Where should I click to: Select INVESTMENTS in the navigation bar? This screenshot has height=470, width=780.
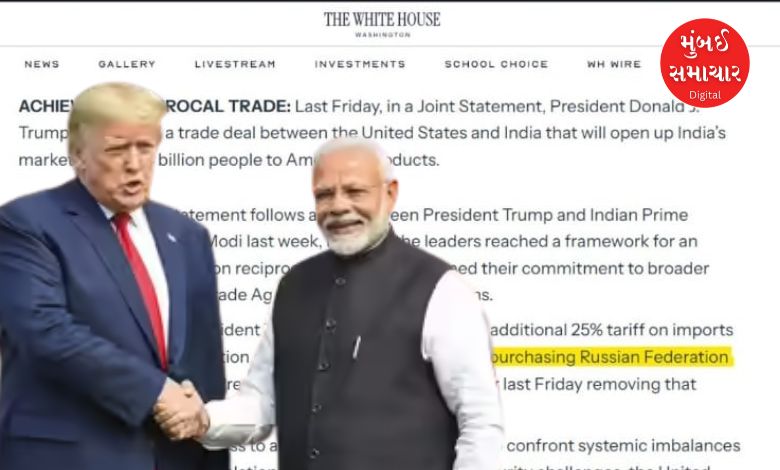pyautogui.click(x=360, y=64)
